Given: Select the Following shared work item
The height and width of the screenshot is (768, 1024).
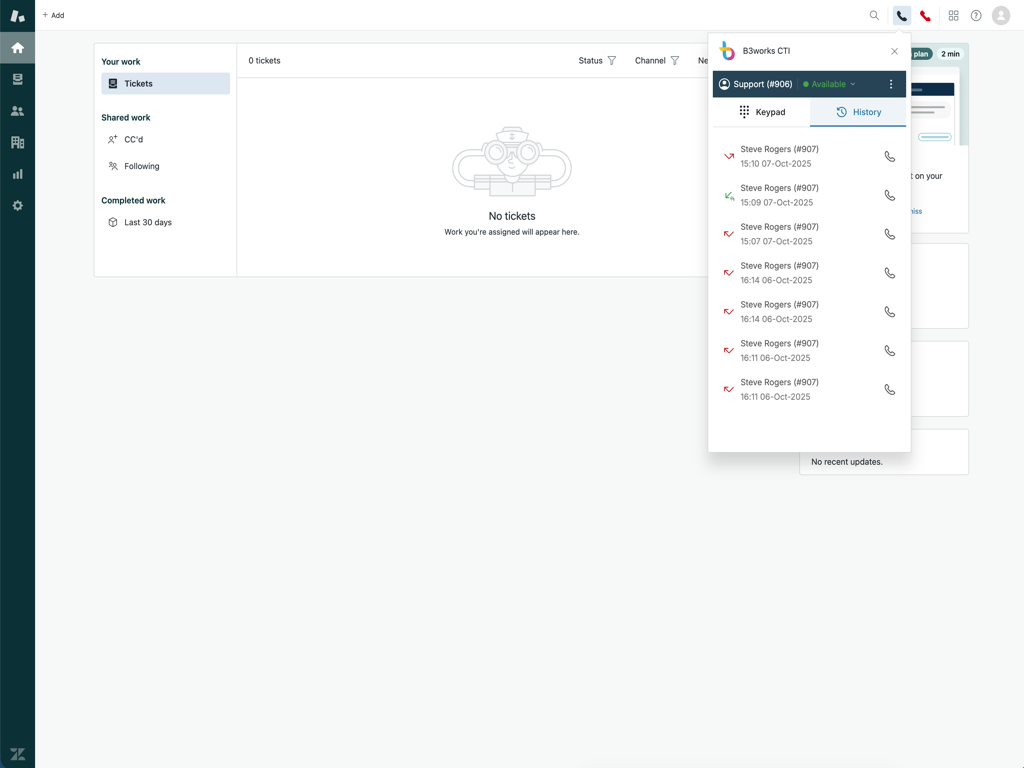Looking at the screenshot, I should [141, 166].
